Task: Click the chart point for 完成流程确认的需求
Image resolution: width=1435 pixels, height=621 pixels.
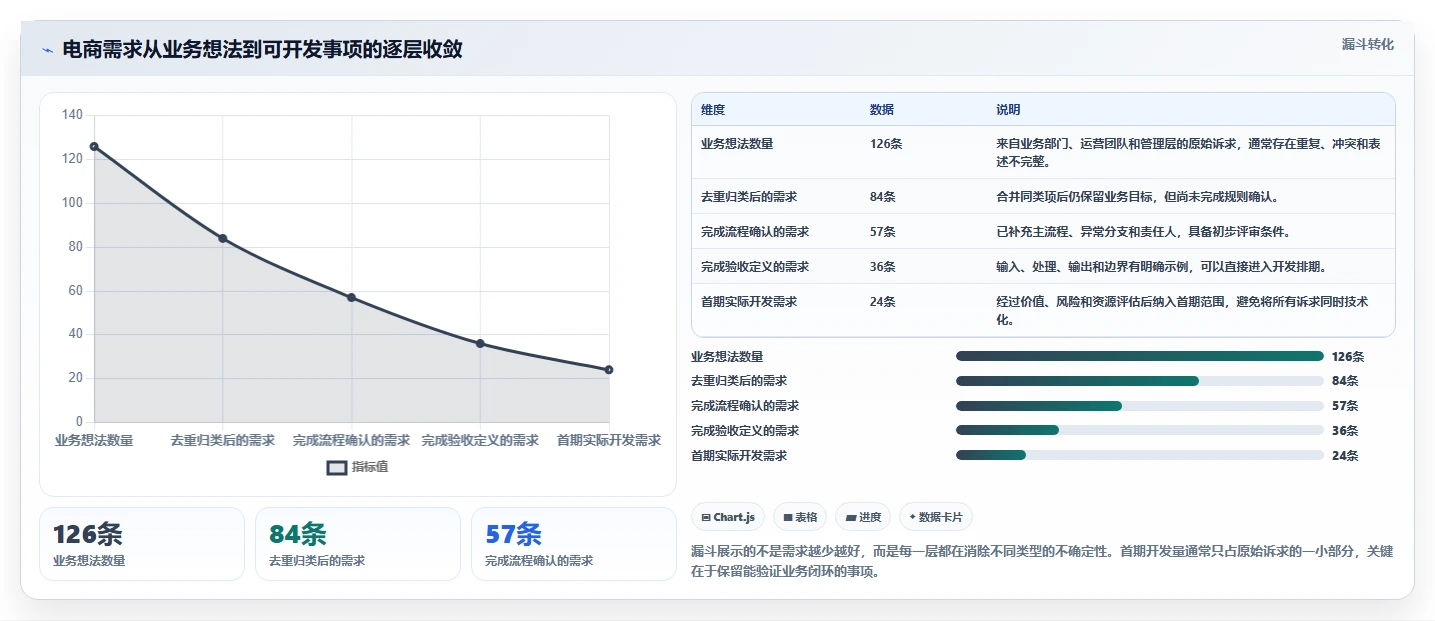Action: (x=351, y=297)
